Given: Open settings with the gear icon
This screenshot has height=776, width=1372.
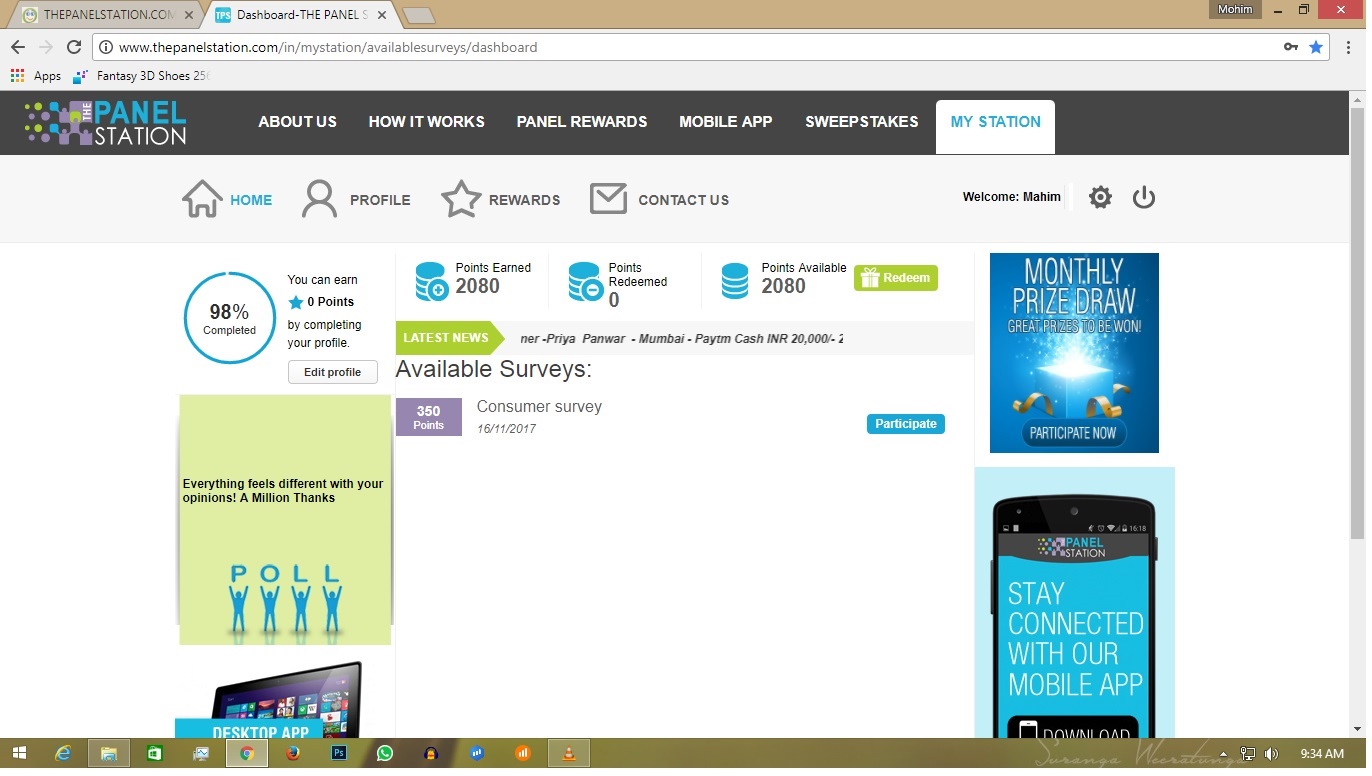Looking at the screenshot, I should [1100, 197].
